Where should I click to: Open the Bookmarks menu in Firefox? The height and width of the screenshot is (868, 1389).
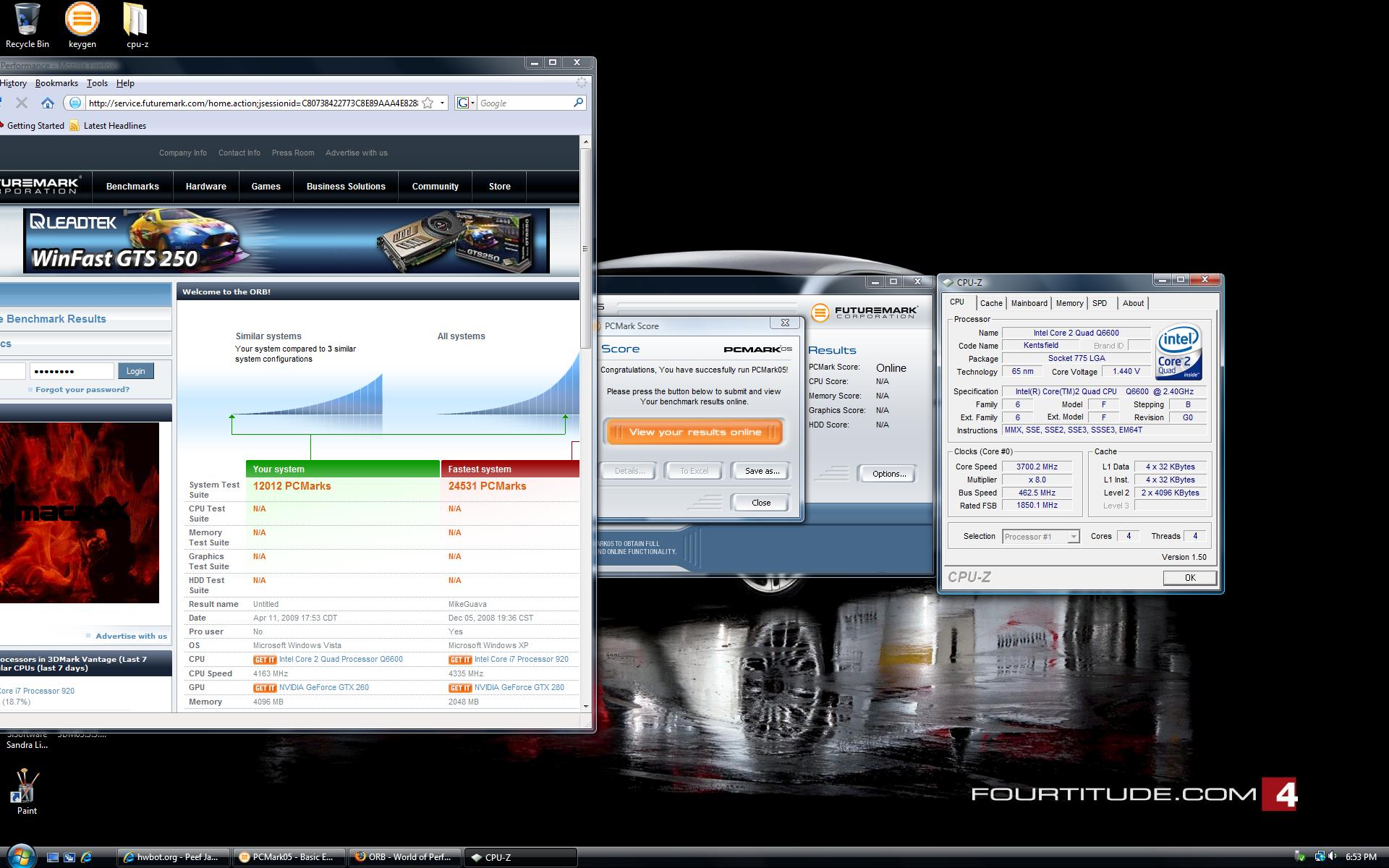56,83
